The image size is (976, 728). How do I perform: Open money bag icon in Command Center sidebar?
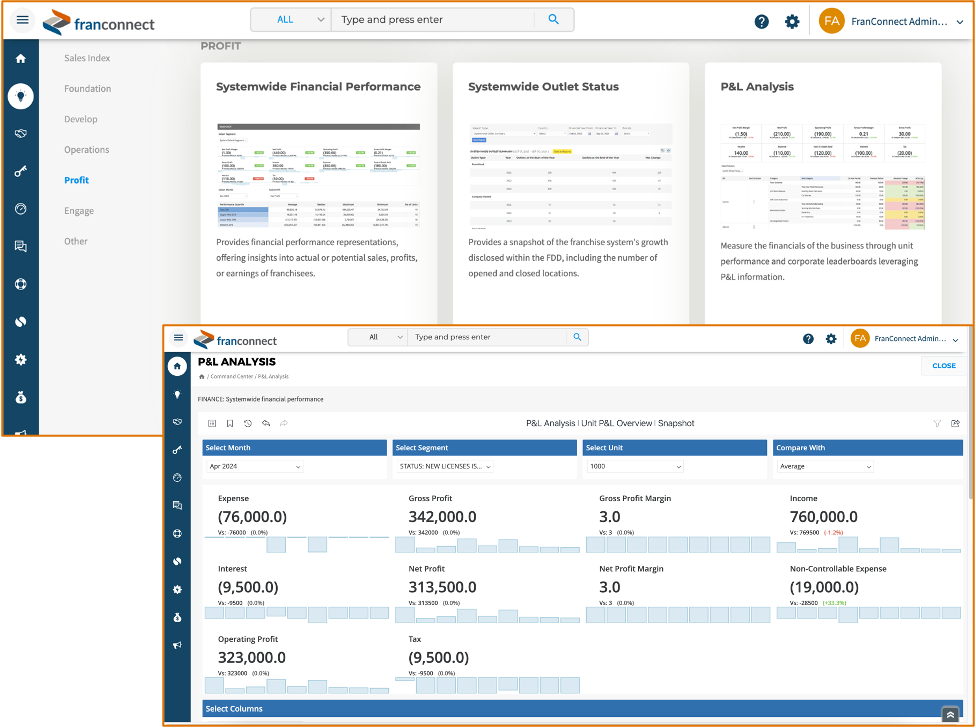[21, 398]
